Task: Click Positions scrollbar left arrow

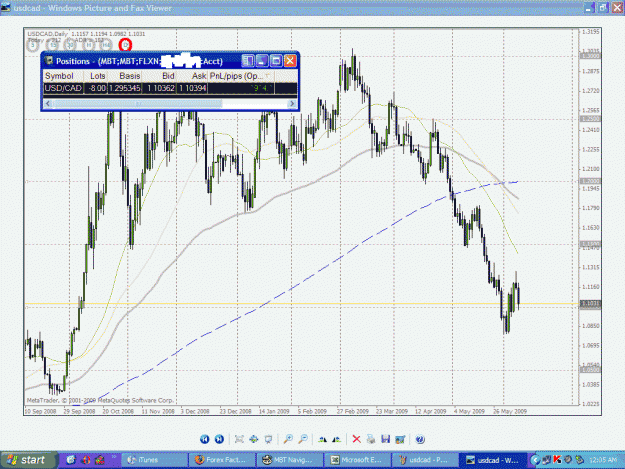Action: click(48, 104)
